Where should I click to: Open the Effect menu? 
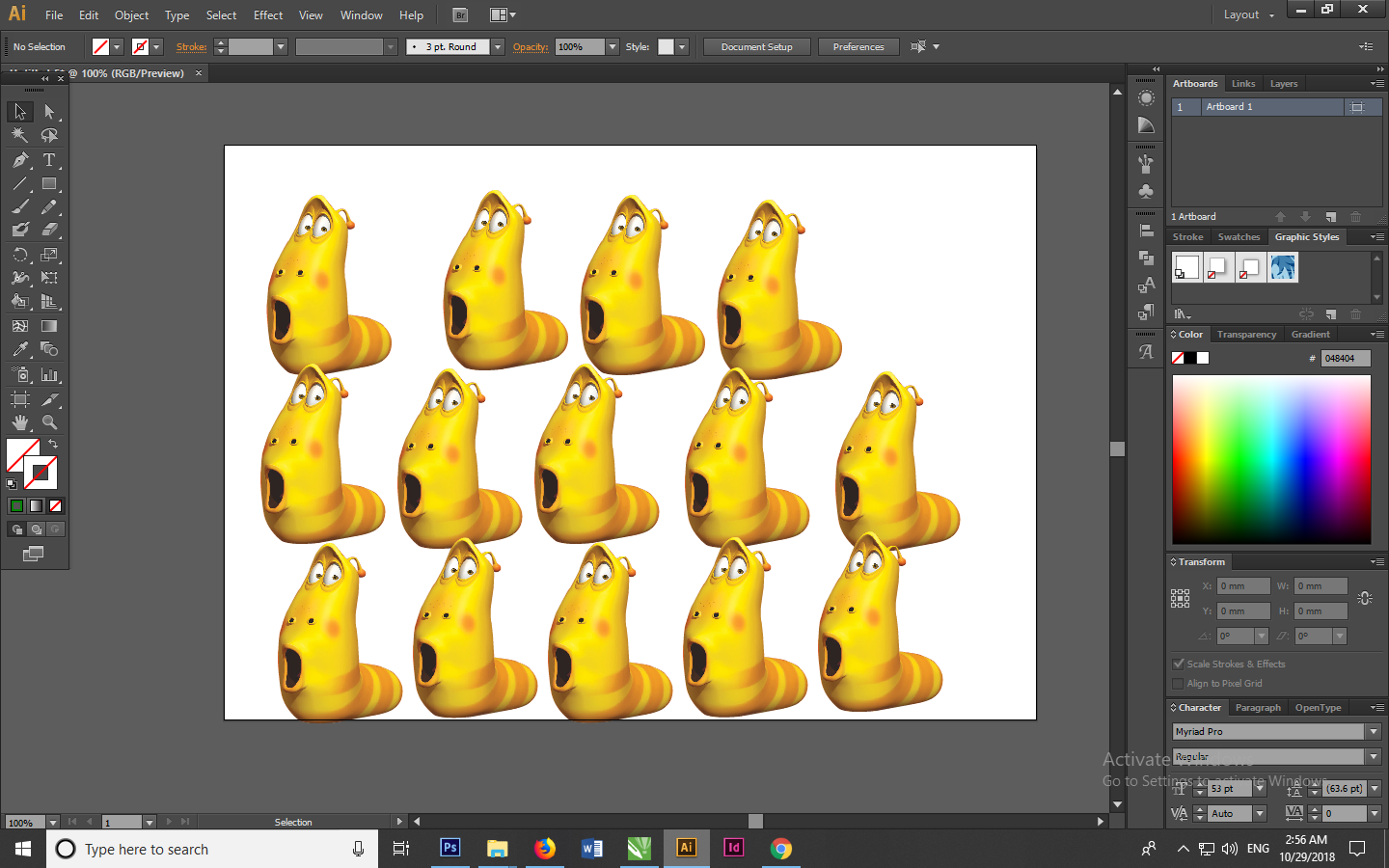[268, 15]
